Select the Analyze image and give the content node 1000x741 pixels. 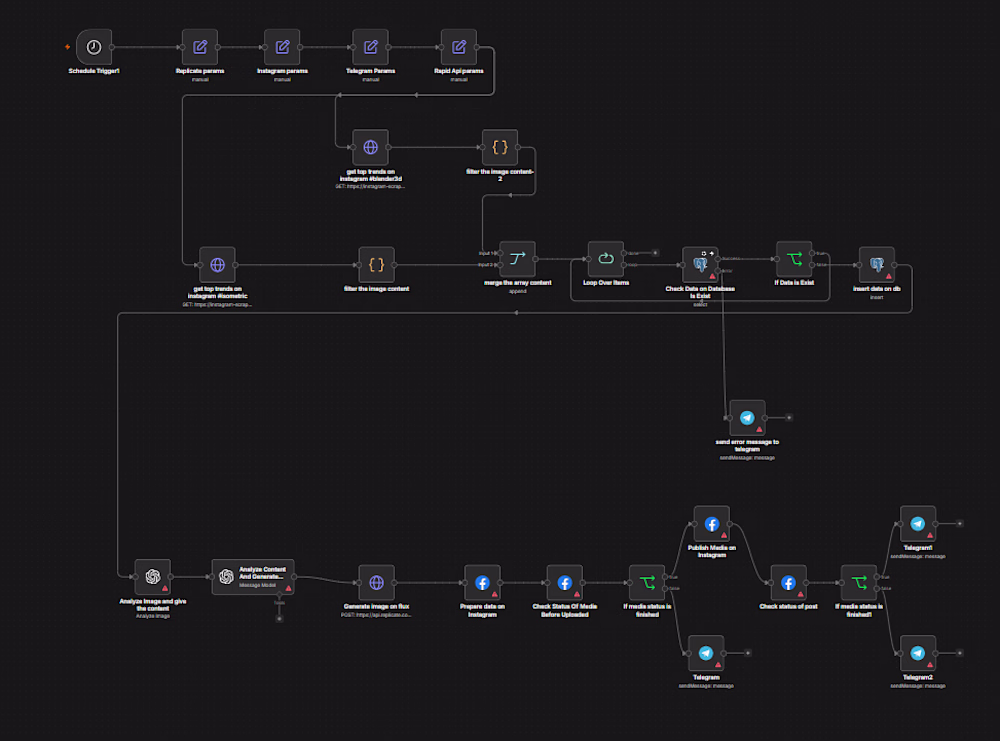tap(152, 576)
